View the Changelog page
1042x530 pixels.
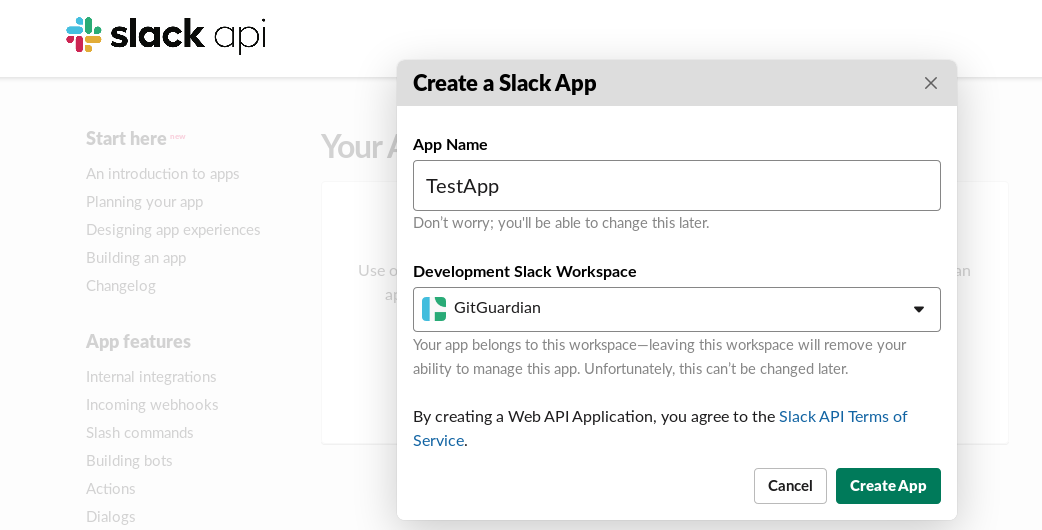[x=121, y=286]
